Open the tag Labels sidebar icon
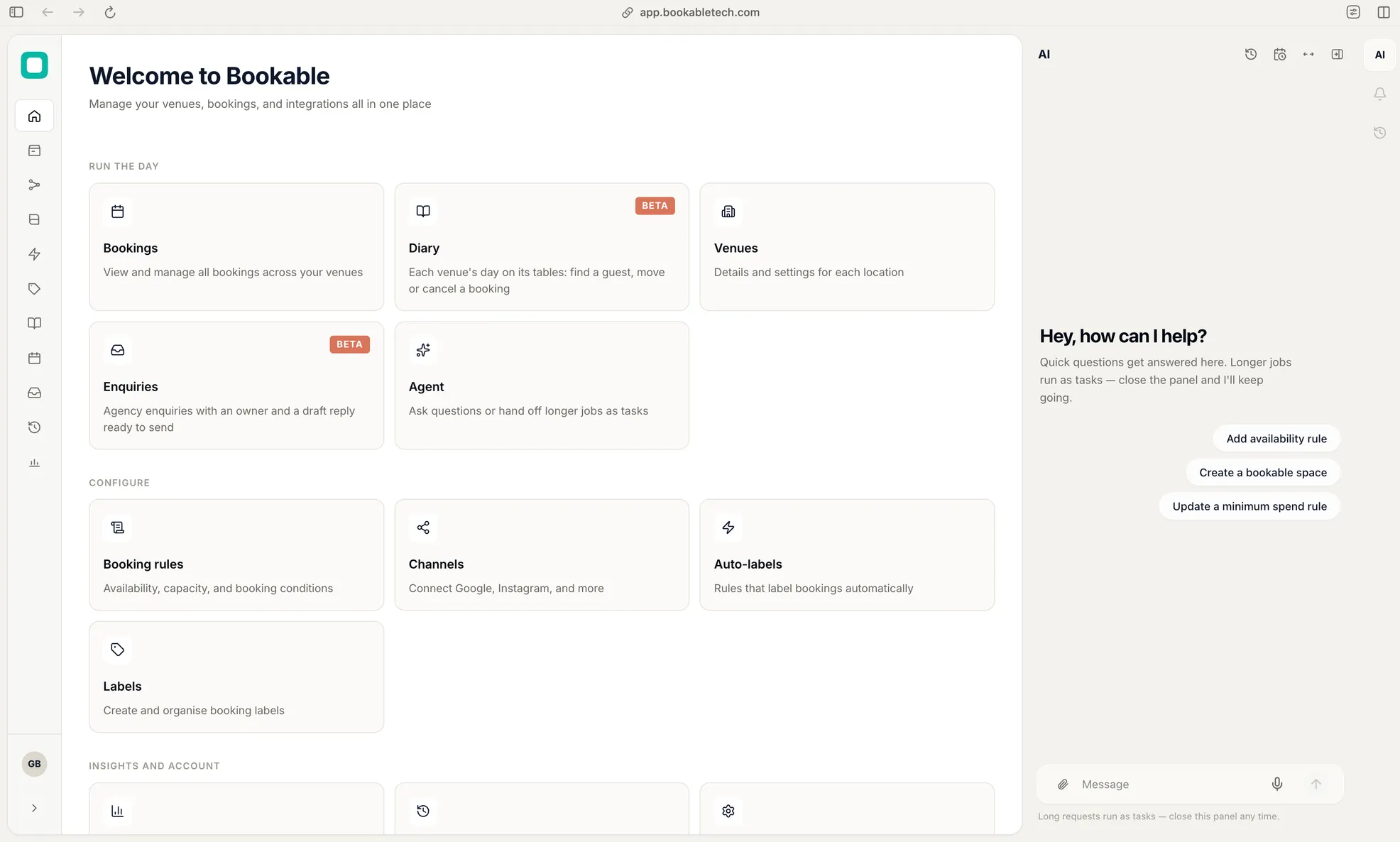1400x842 pixels. [x=34, y=289]
